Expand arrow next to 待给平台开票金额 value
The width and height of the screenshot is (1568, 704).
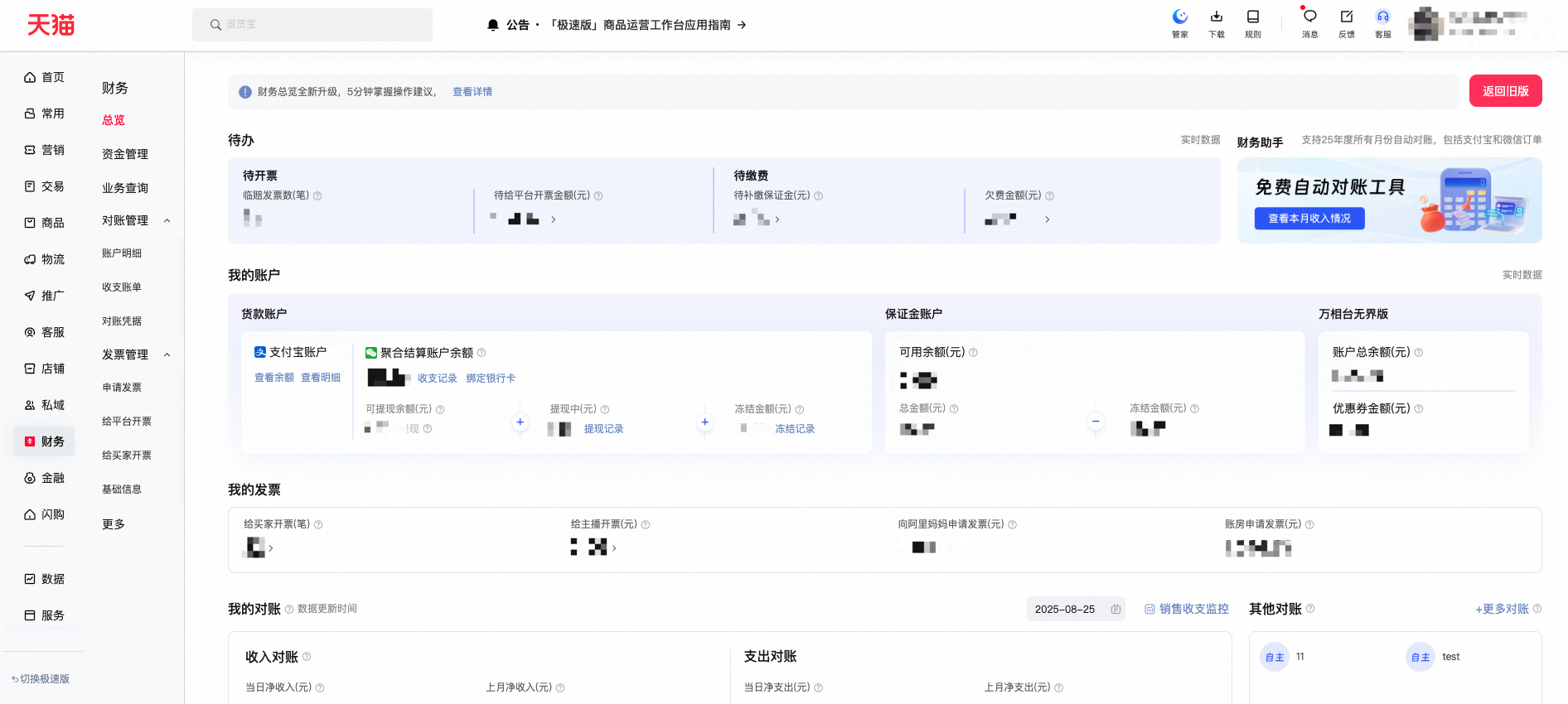click(554, 219)
